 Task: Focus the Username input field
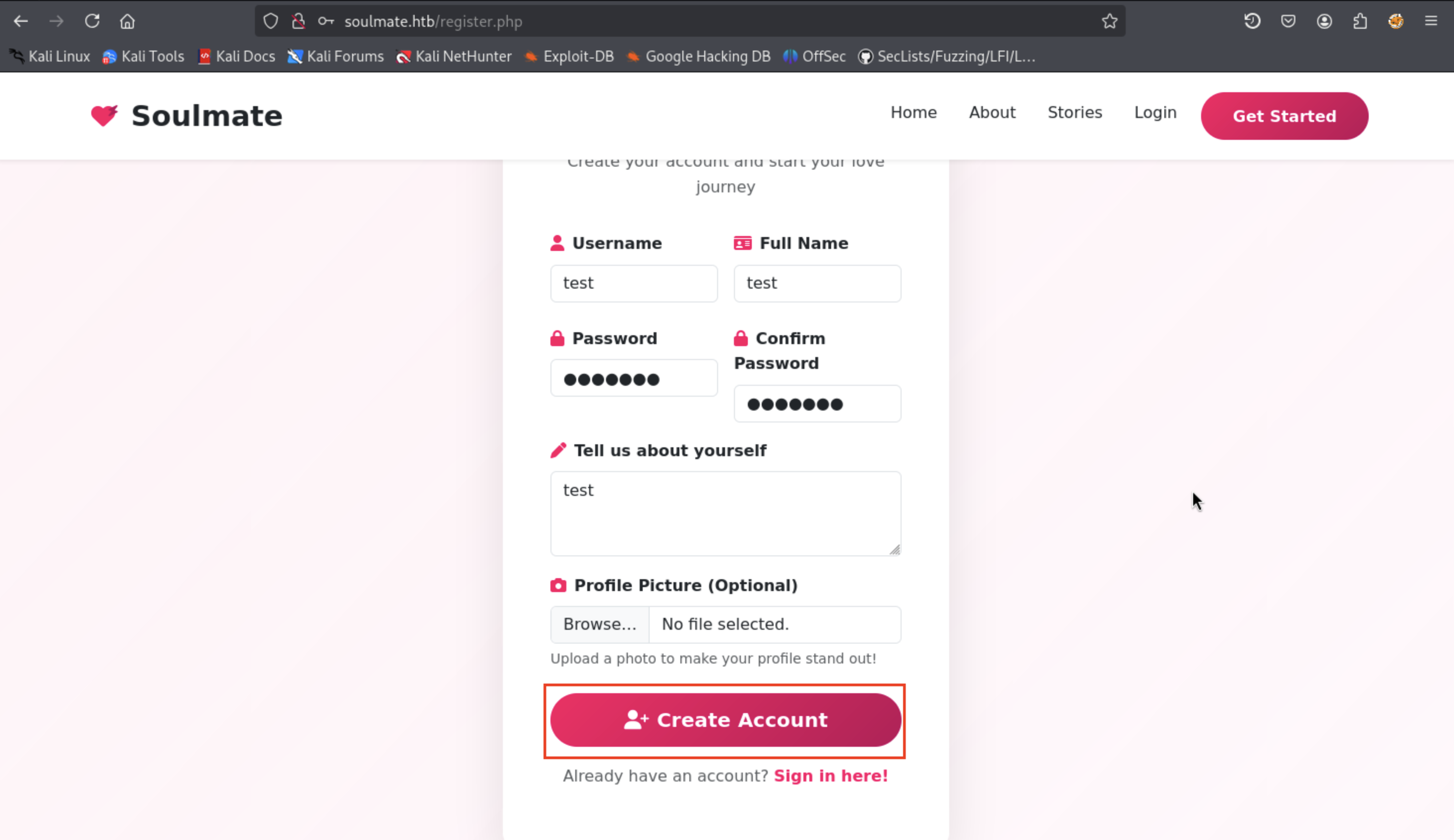tap(634, 283)
